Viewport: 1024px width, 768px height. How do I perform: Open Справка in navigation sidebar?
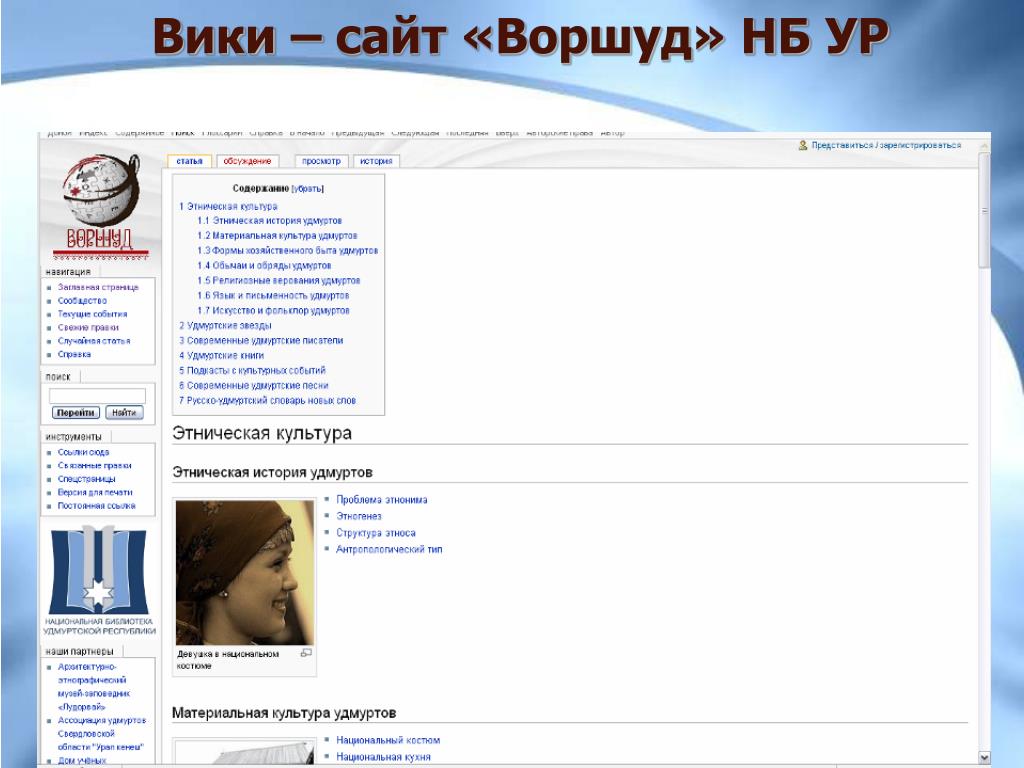click(x=74, y=355)
